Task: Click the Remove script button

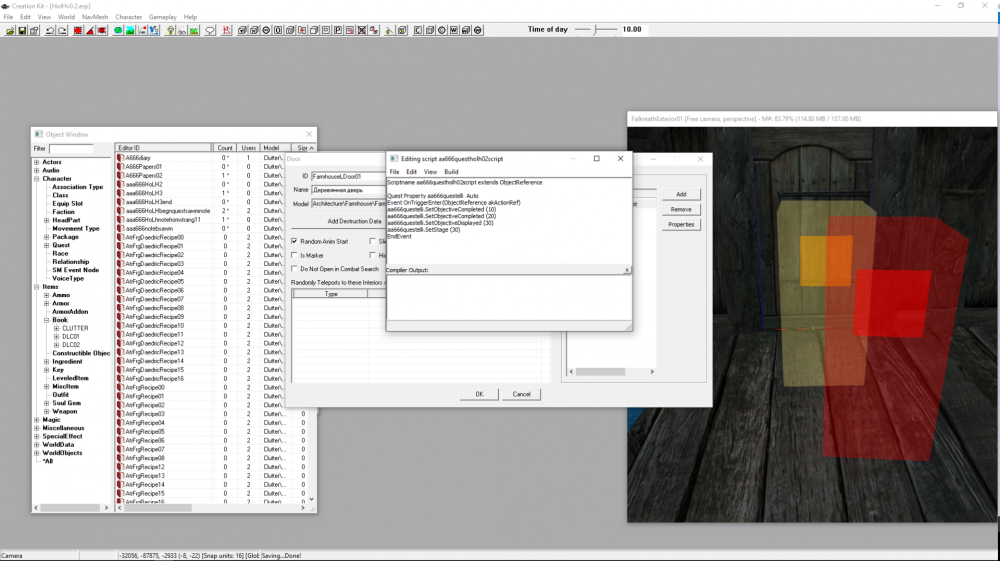Action: pos(681,209)
